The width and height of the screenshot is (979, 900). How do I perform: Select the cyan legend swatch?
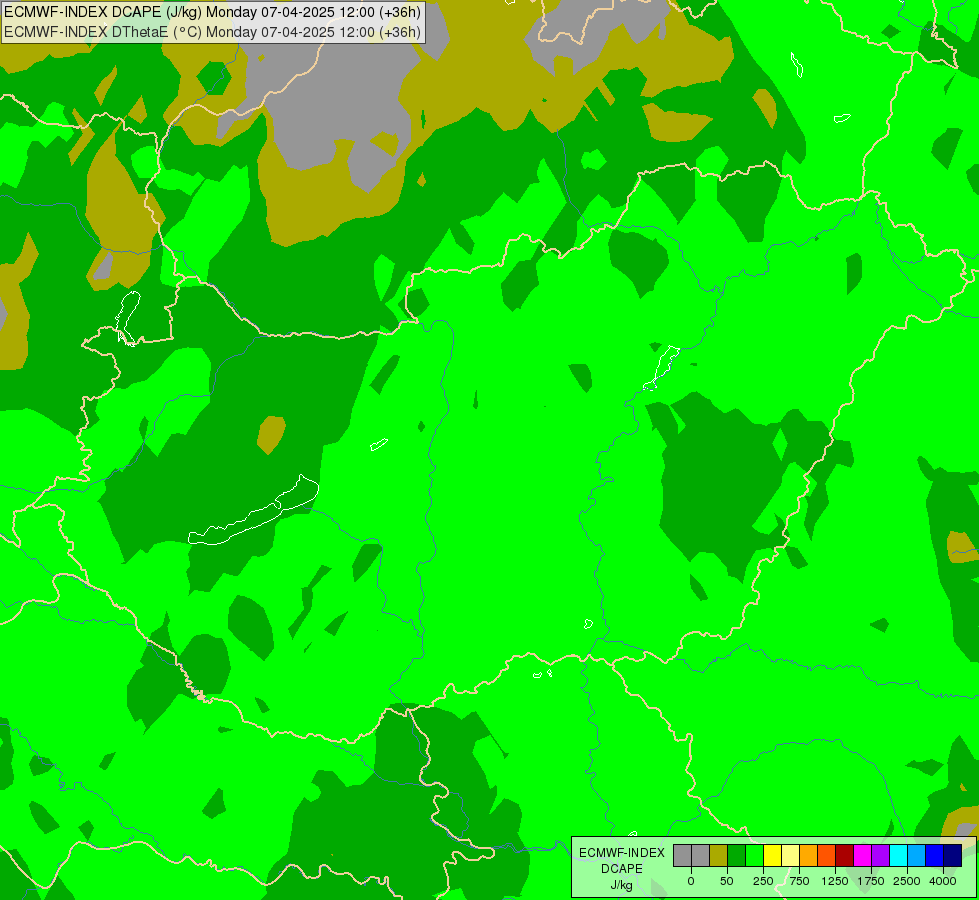coord(898,856)
